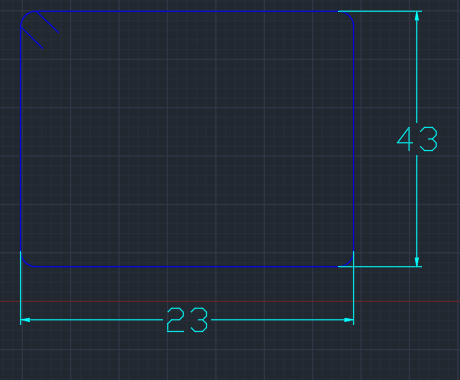Click the left edge of the blue rectangle
This screenshot has width=460, height=380.
tap(21, 138)
